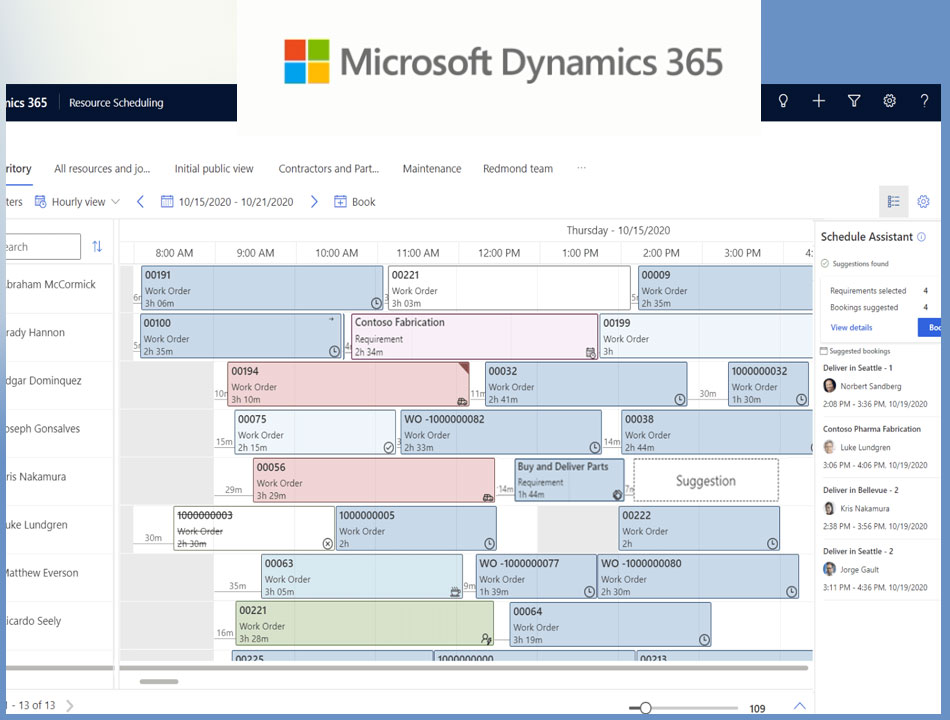
Task: Click the lightbulb ideas icon
Action: [783, 101]
